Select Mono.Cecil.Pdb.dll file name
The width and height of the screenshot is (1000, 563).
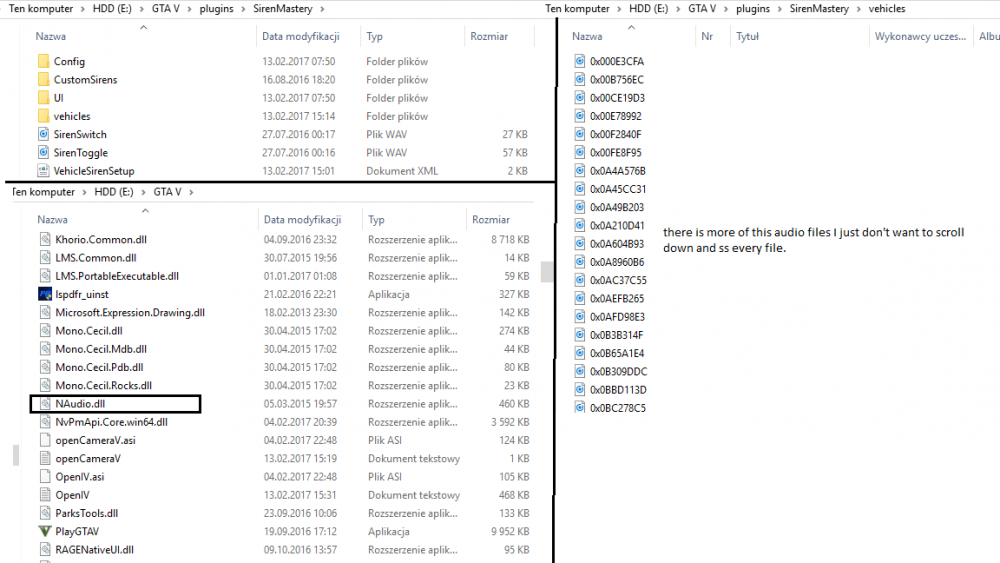tap(99, 367)
